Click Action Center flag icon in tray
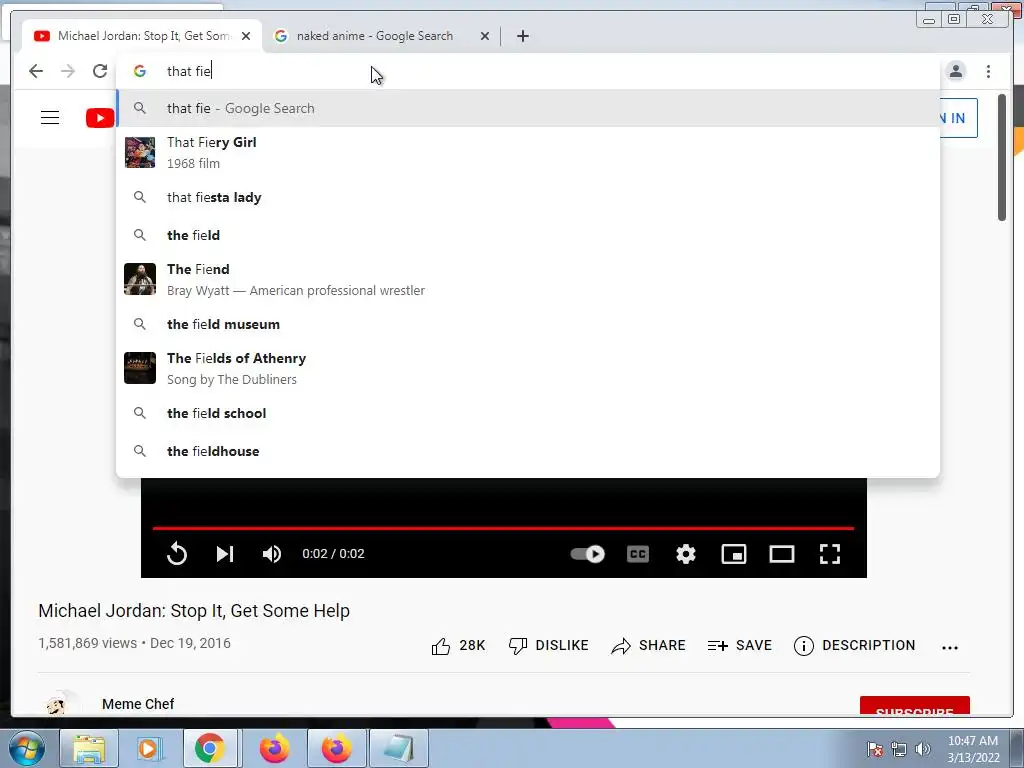This screenshot has height=768, width=1024. coord(874,749)
